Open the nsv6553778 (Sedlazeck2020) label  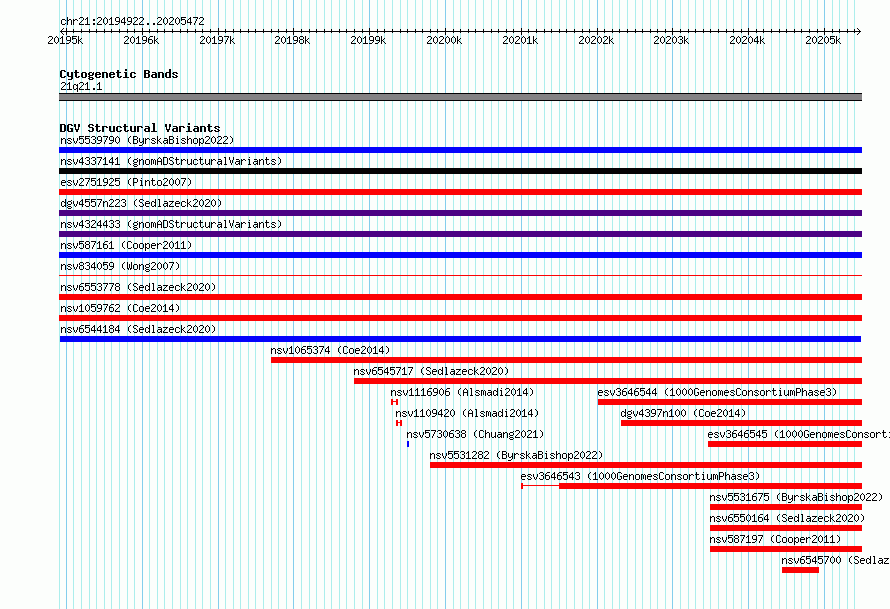tap(138, 287)
